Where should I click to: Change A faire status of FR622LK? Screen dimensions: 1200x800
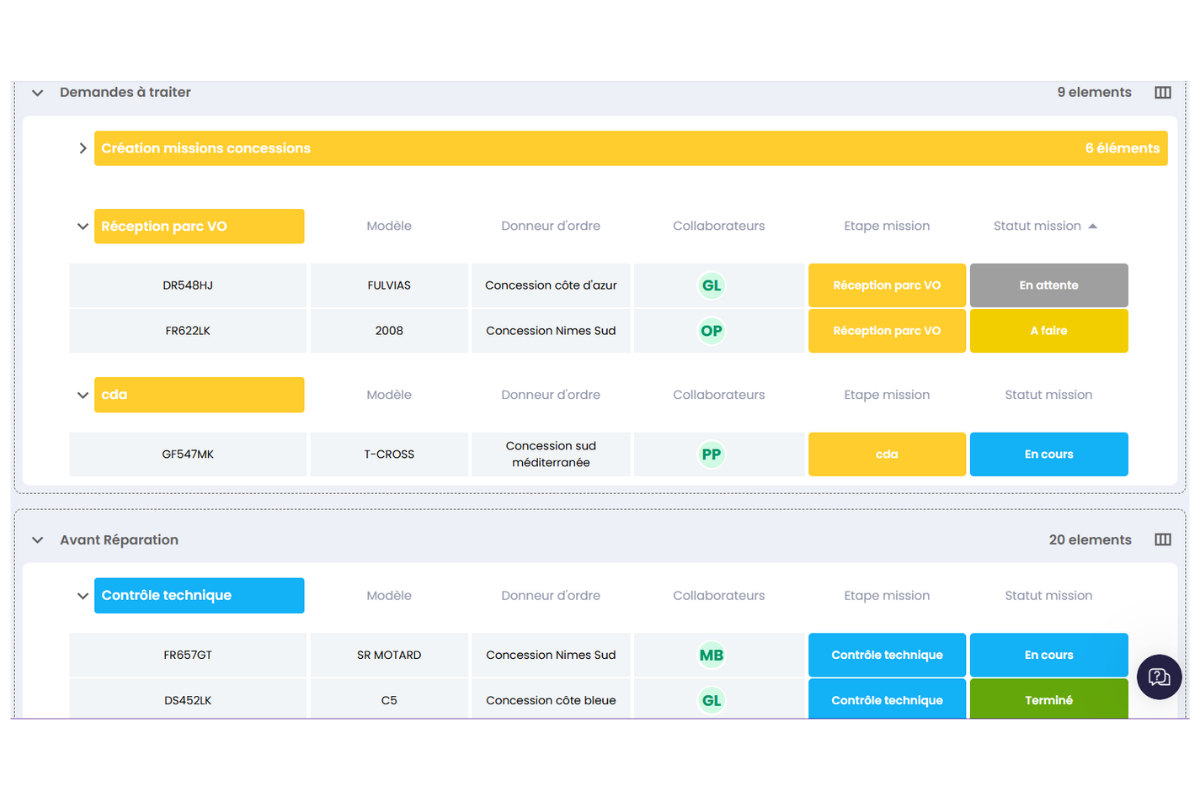tap(1049, 331)
